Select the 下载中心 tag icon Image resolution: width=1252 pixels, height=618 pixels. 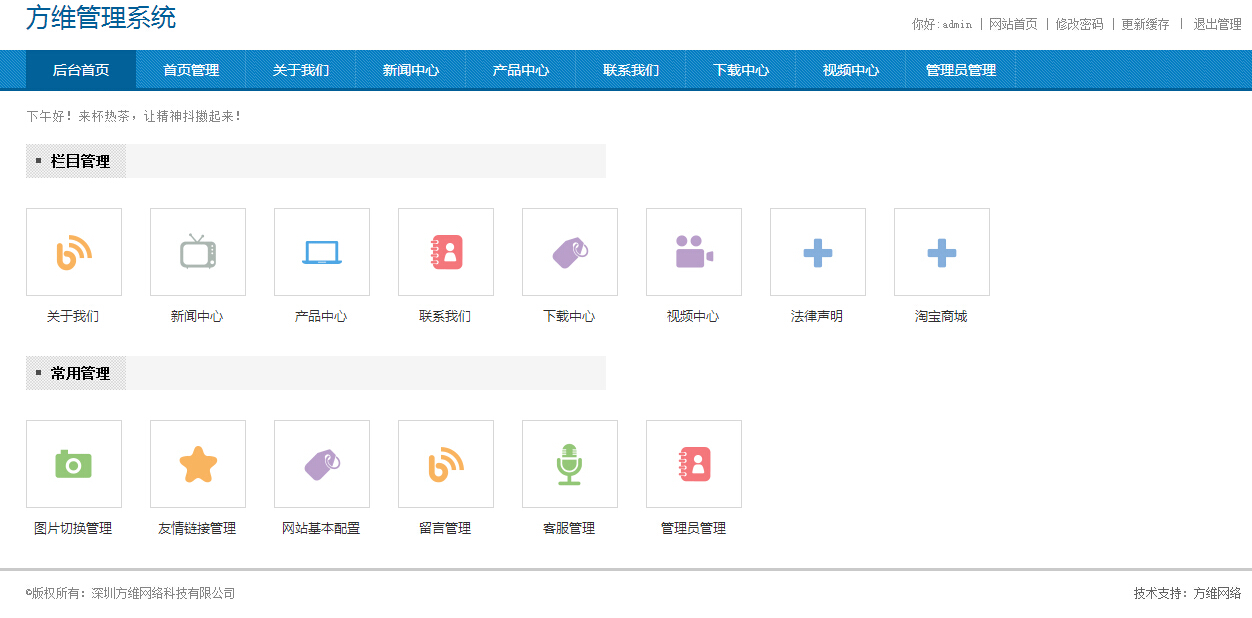pos(570,252)
